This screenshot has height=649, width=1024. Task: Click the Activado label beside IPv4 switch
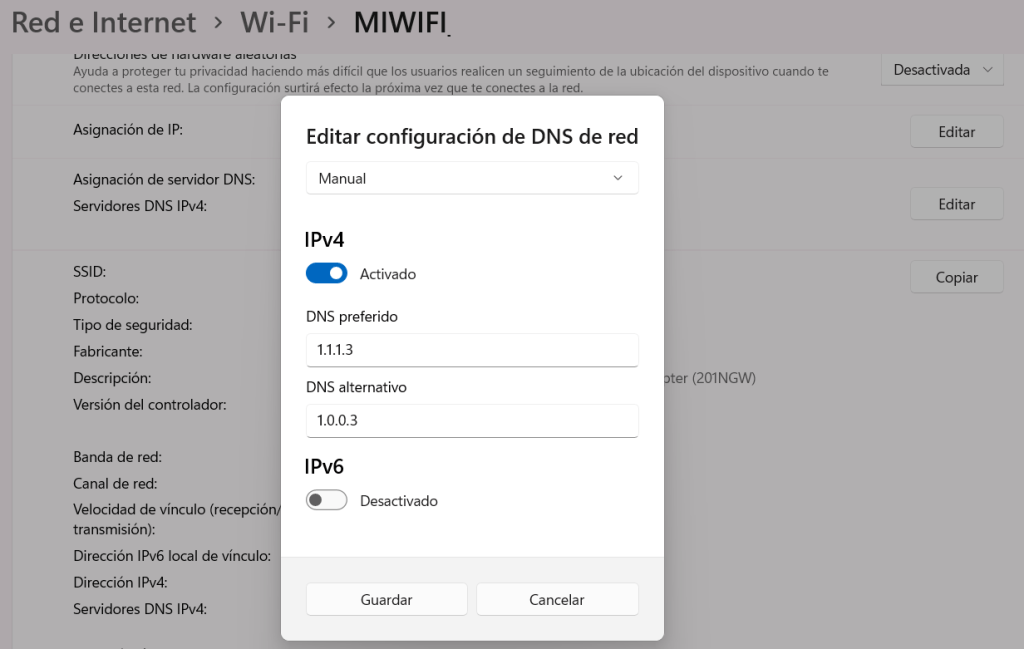tap(387, 274)
